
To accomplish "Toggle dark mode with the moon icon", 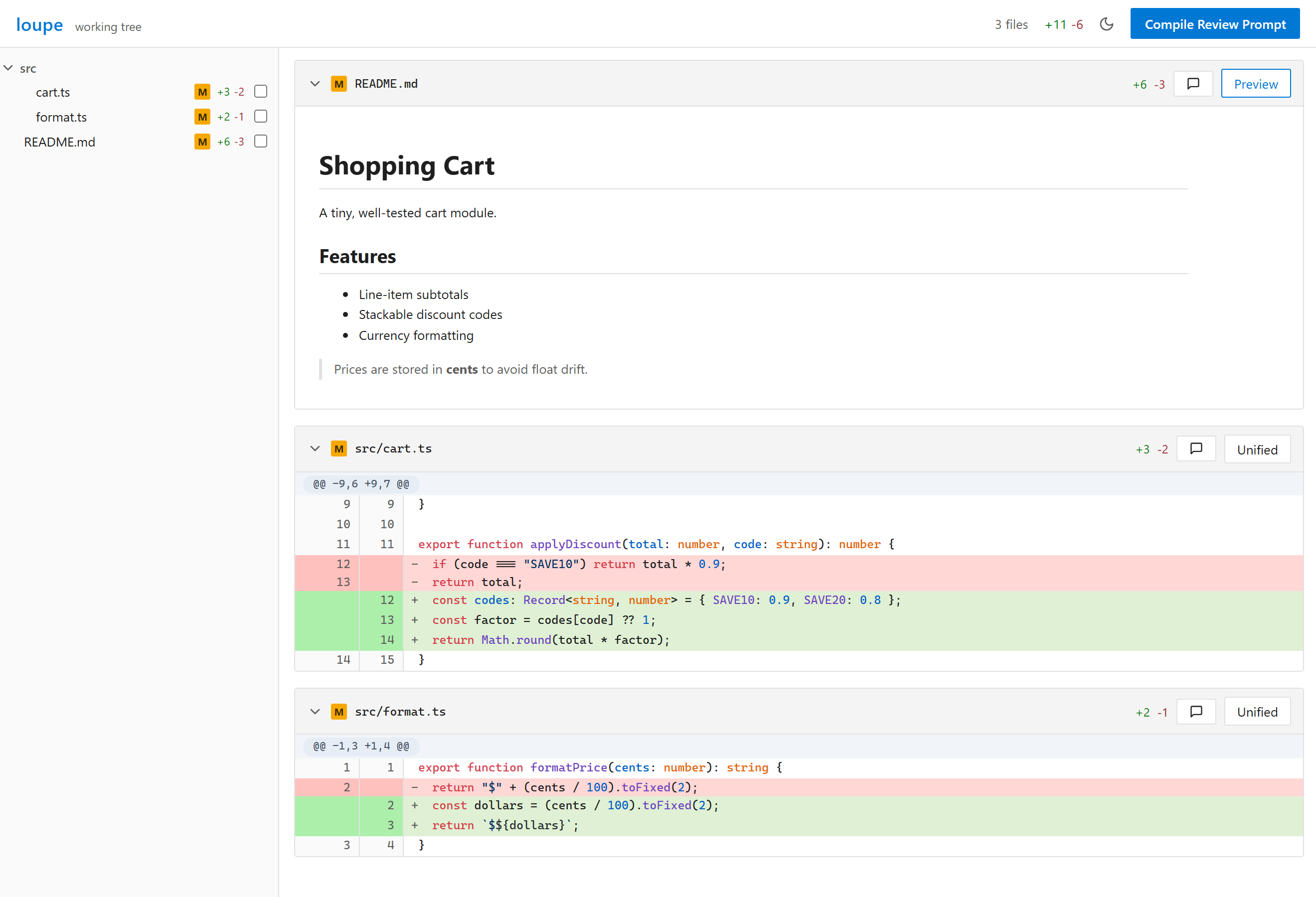I will click(1106, 24).
